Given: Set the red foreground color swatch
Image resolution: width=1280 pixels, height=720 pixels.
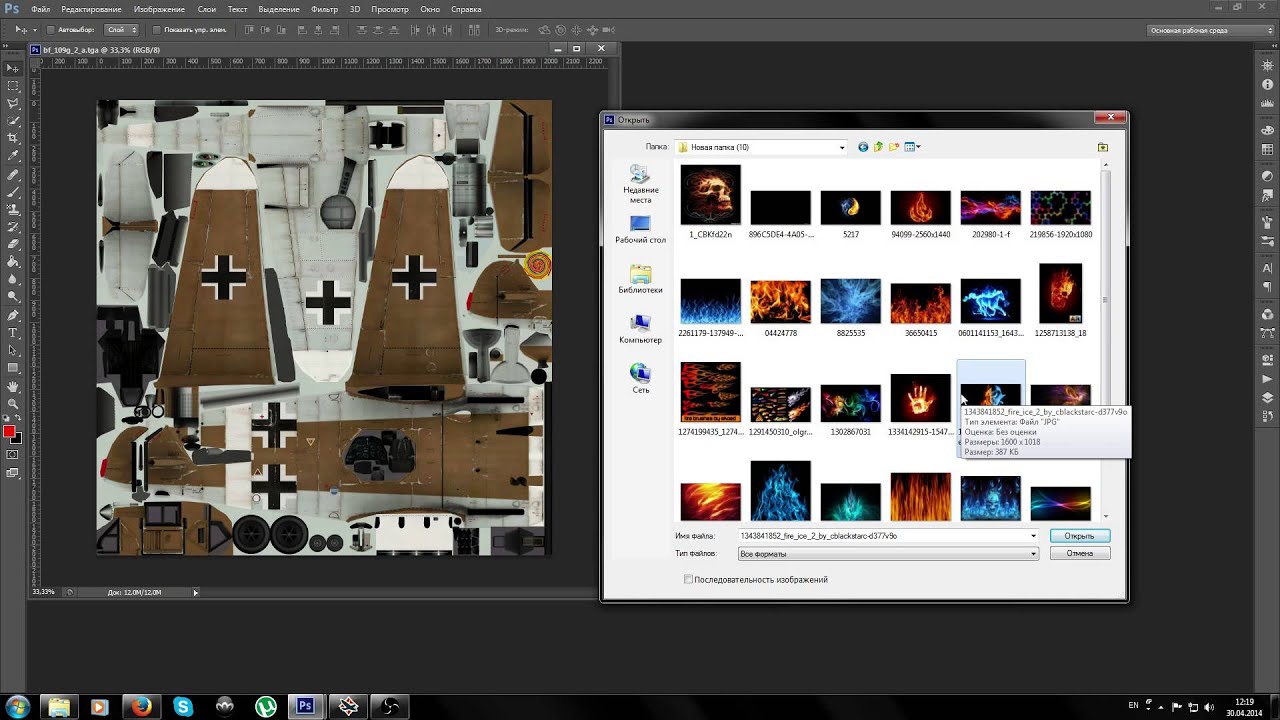Looking at the screenshot, I should tap(9, 432).
